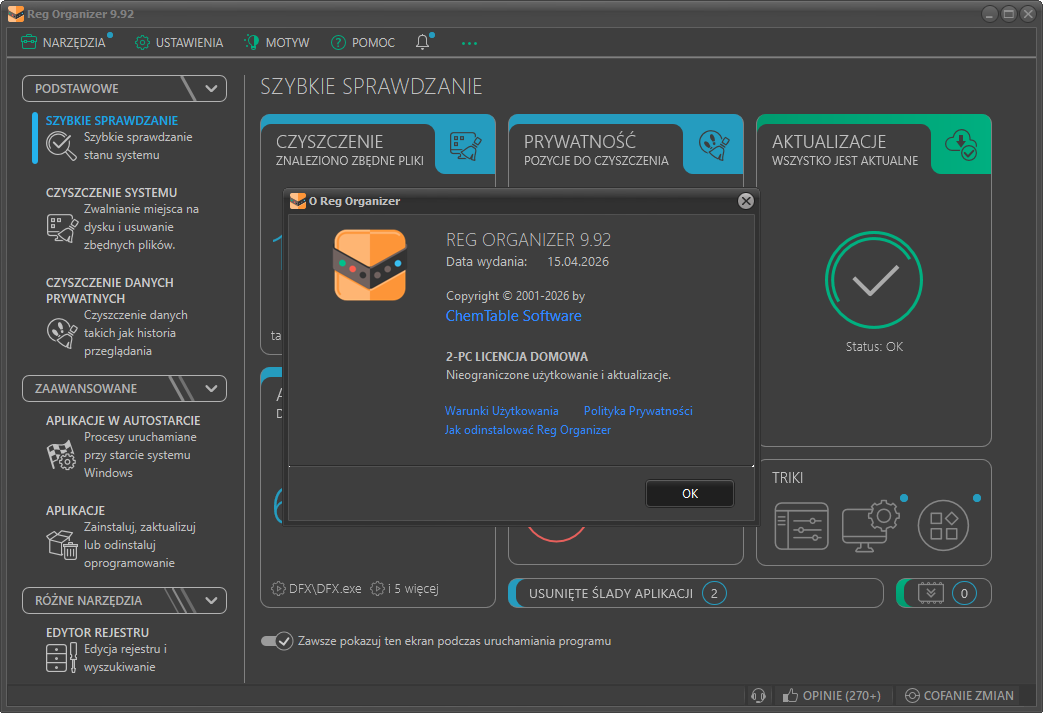Viewport: 1043px width, 713px height.
Task: Click the Szybkie sprawdzanie magnifier icon
Action: point(61,146)
